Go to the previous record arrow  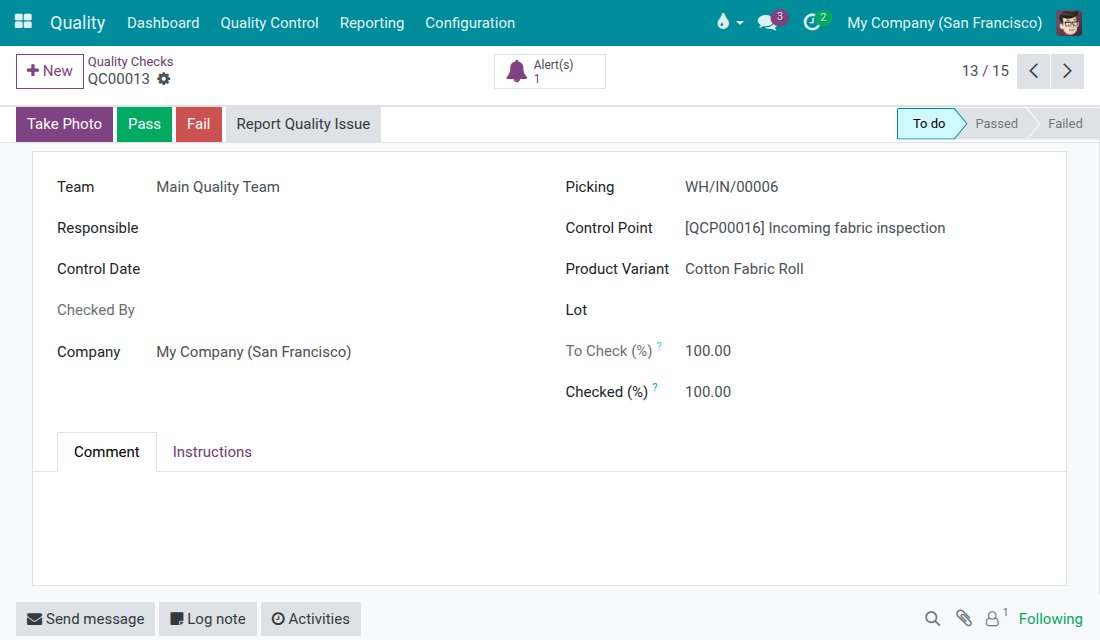1033,71
